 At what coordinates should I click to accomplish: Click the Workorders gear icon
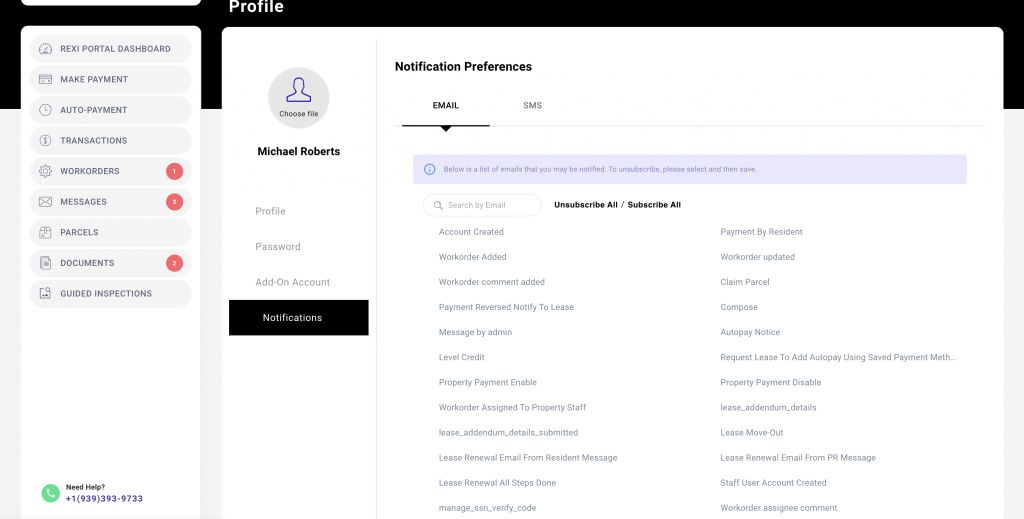click(x=45, y=172)
